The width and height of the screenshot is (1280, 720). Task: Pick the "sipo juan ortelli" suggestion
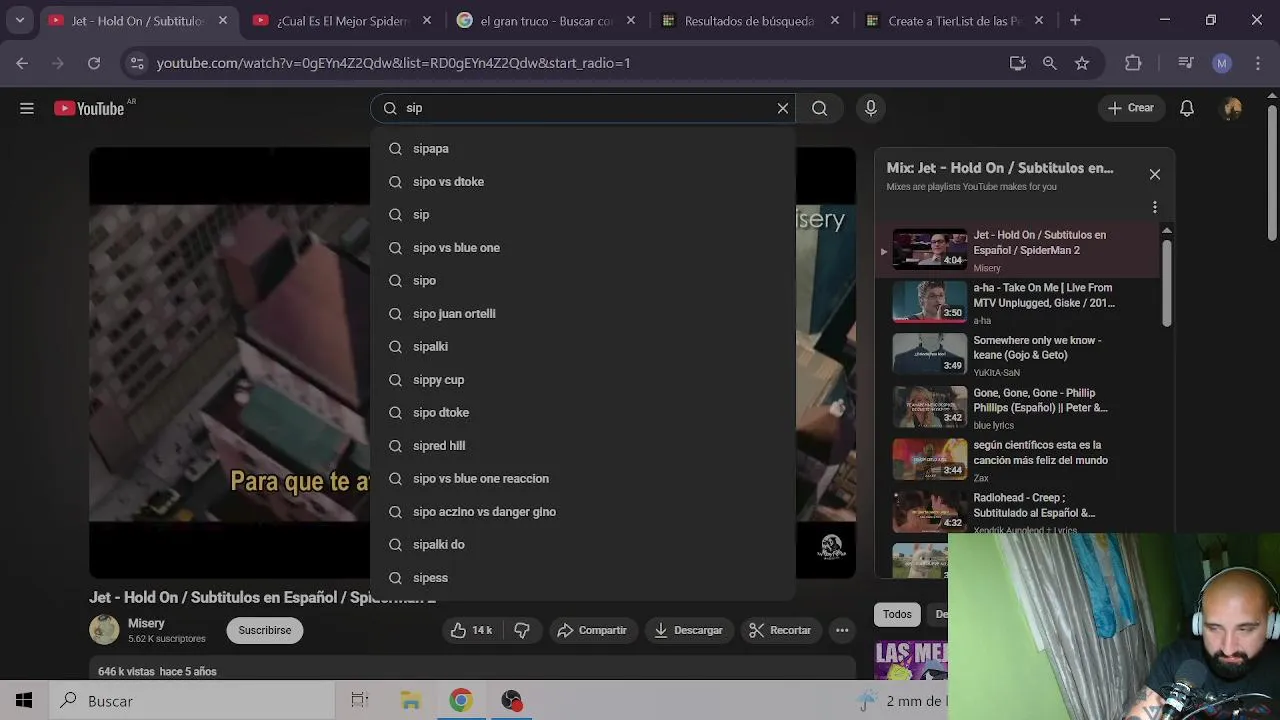[583, 313]
